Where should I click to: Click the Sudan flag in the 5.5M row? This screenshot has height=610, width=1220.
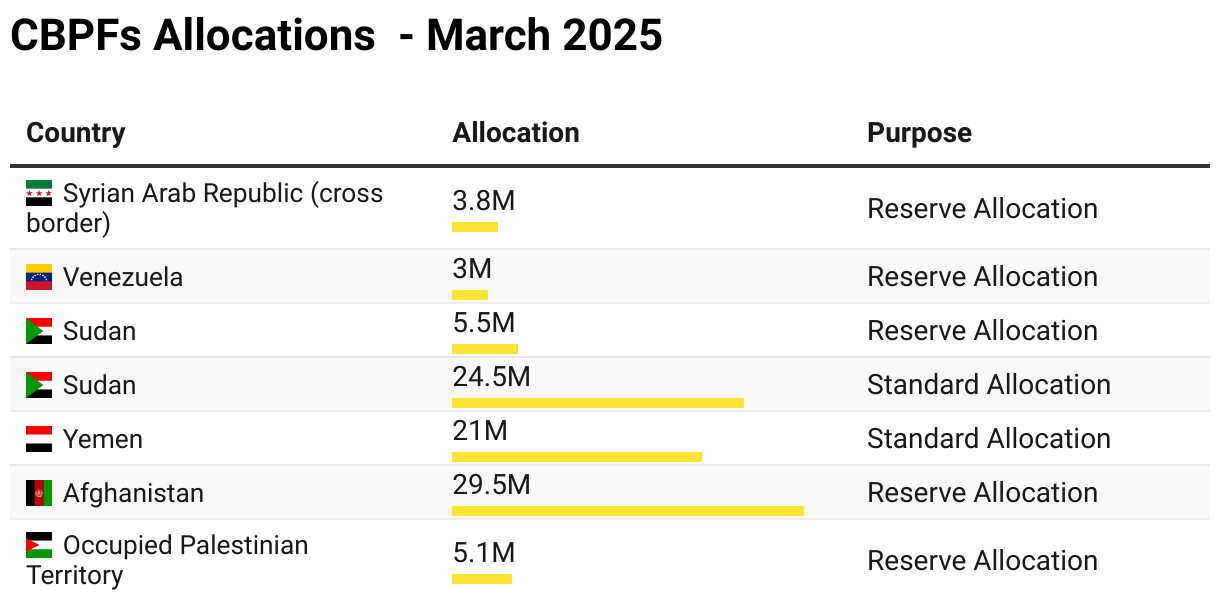(39, 331)
